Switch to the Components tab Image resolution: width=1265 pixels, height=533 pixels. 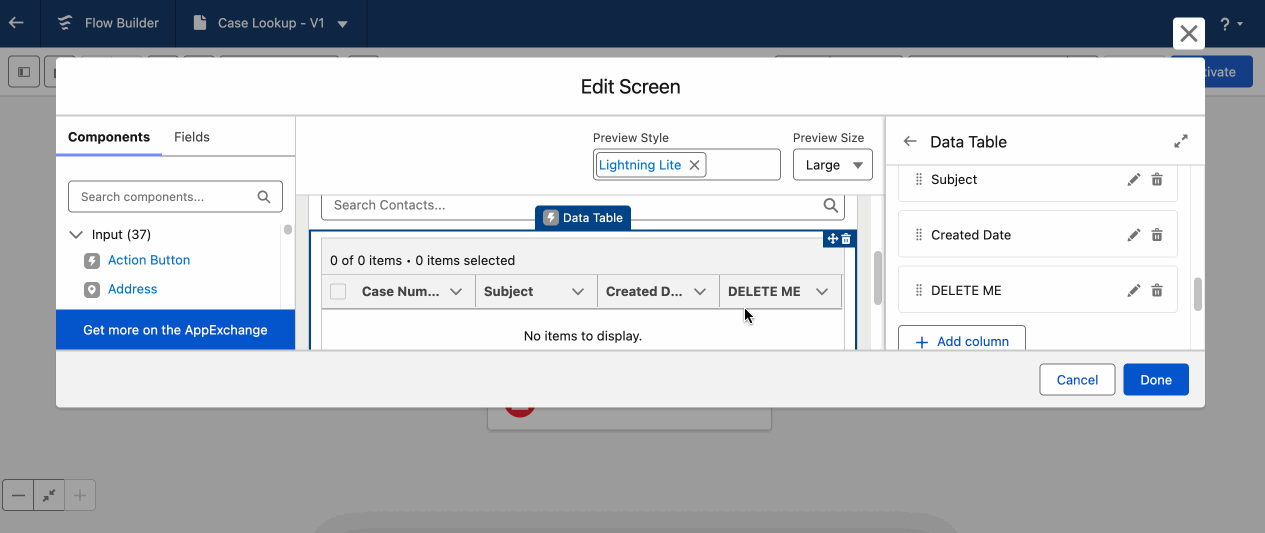pyautogui.click(x=109, y=137)
